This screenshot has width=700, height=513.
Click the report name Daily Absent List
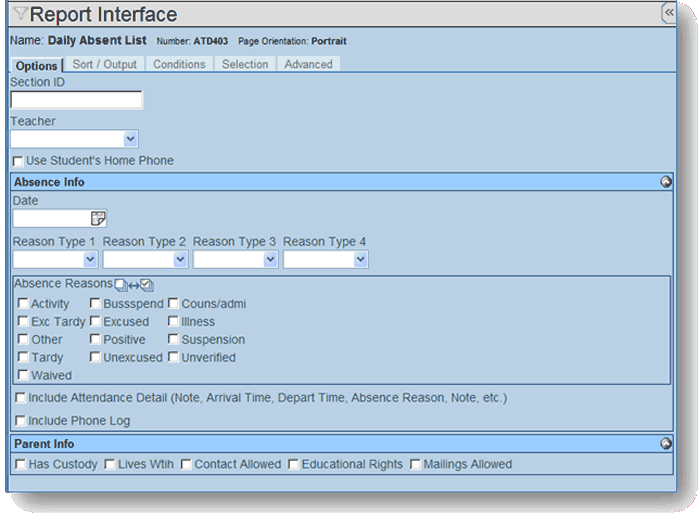[x=97, y=40]
